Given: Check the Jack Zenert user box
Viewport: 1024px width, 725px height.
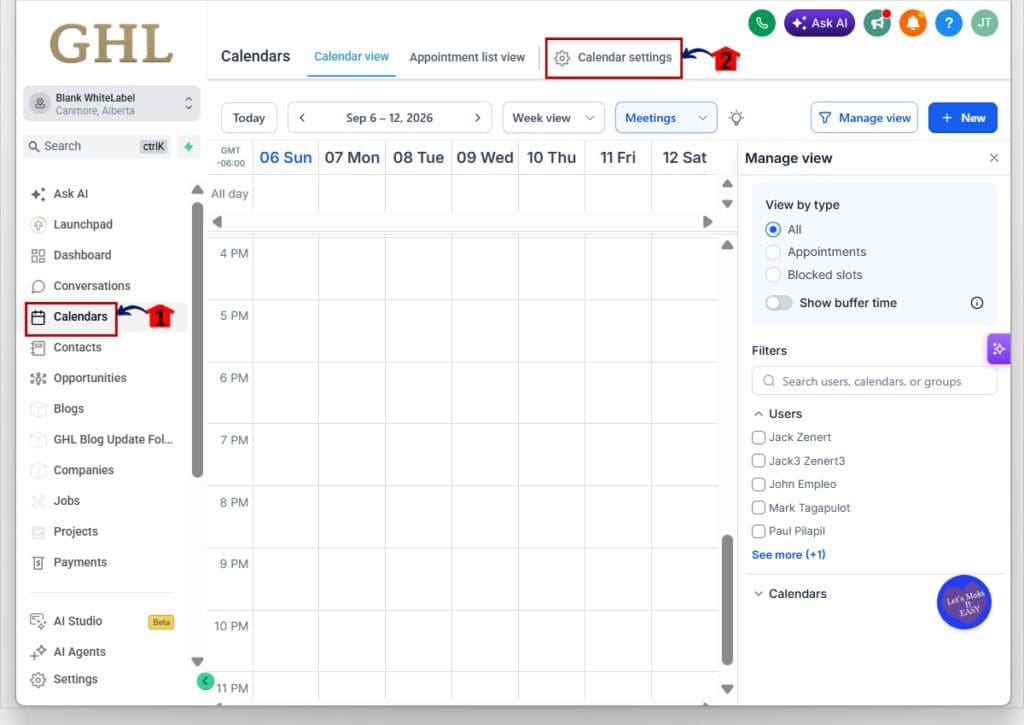Looking at the screenshot, I should [758, 438].
